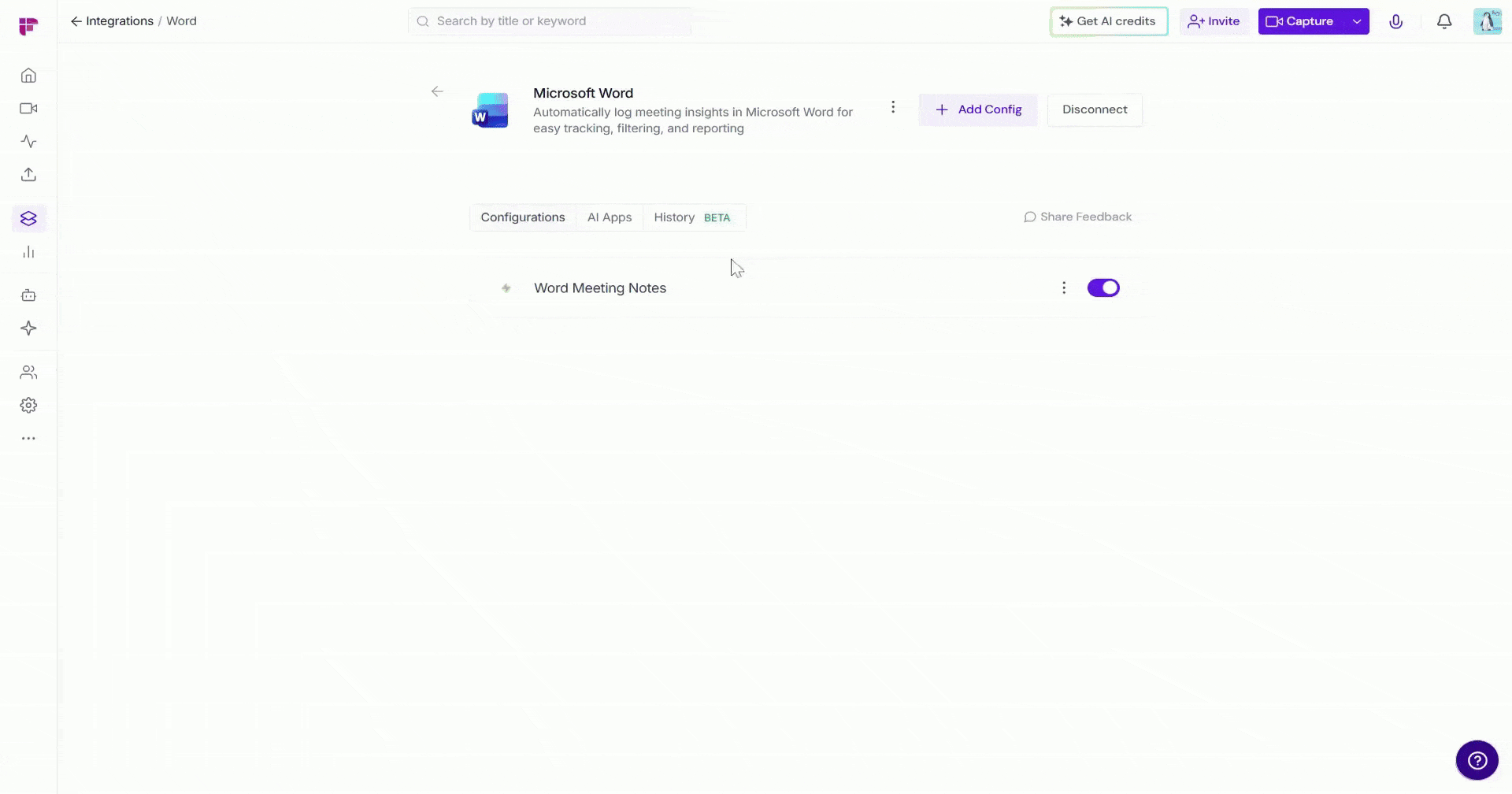Open Microsoft Word integration kebab menu
Viewport: 1512px width, 794px height.
tap(893, 107)
